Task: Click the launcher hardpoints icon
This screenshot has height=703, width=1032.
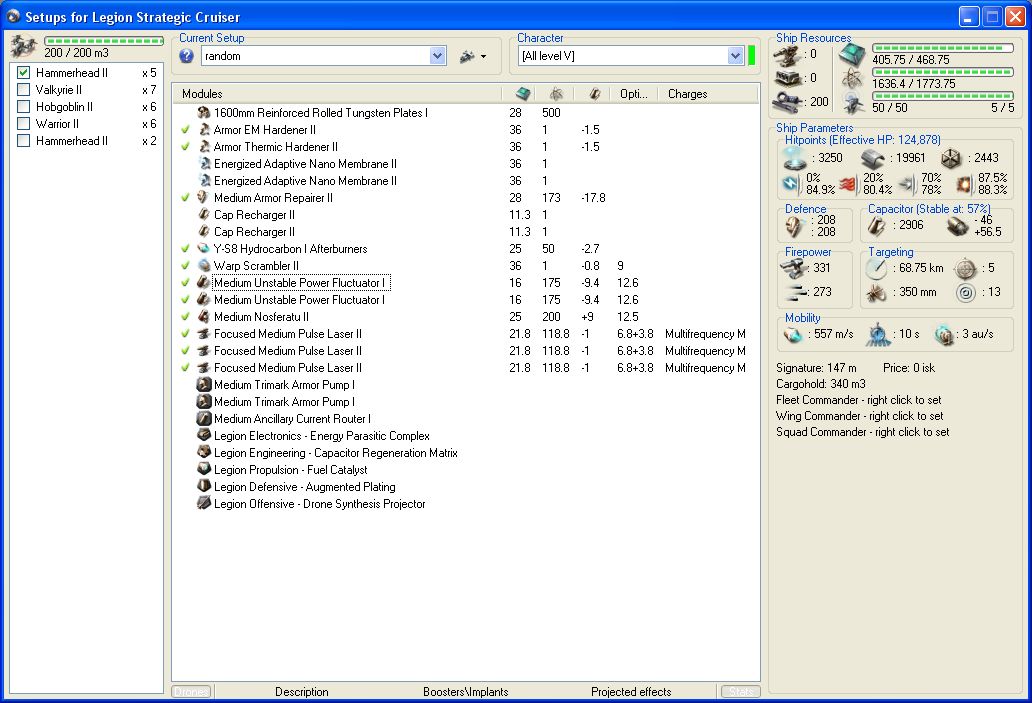Action: tap(788, 78)
